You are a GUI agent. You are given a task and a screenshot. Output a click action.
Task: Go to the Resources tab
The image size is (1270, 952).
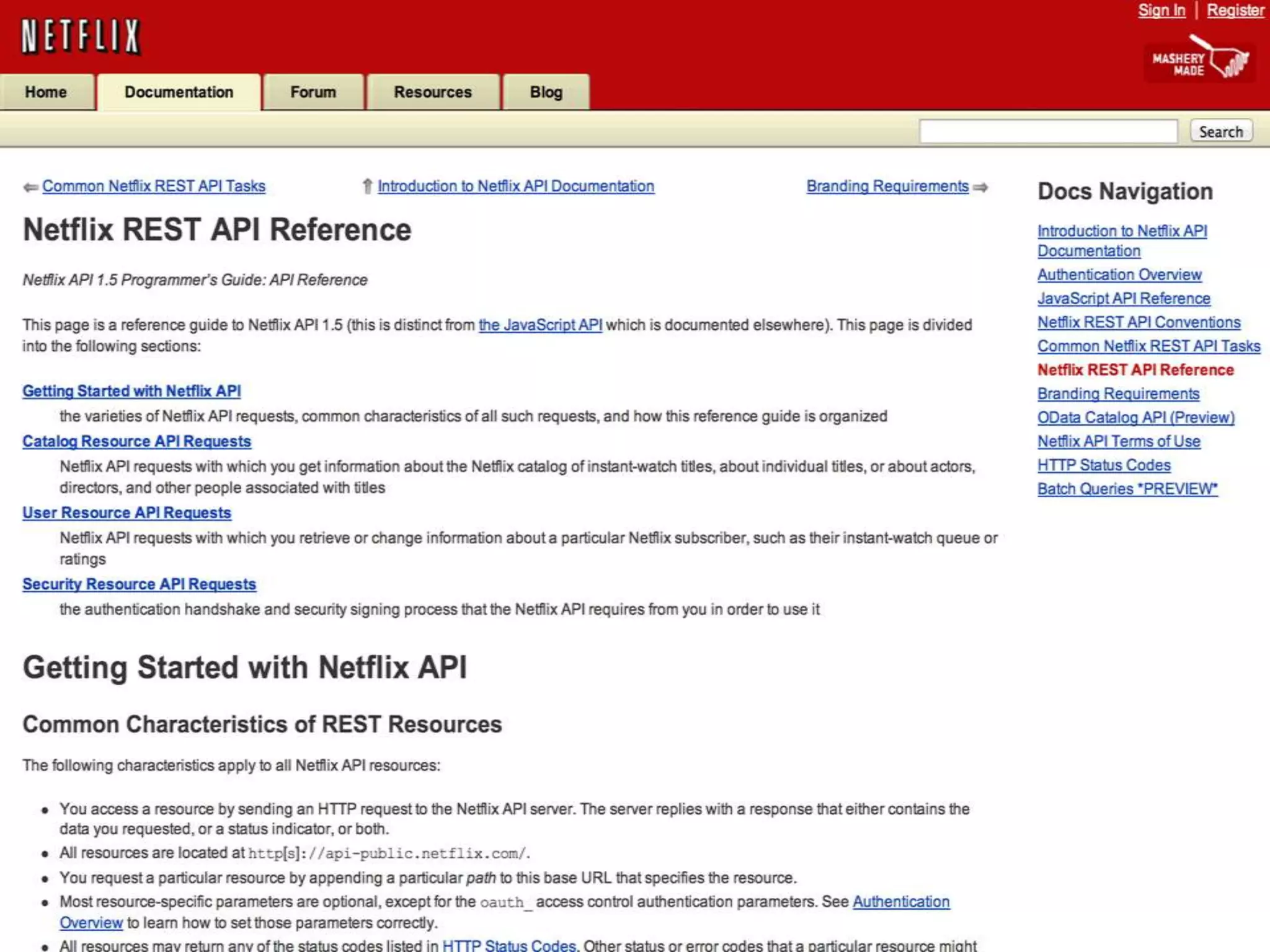[x=432, y=92]
